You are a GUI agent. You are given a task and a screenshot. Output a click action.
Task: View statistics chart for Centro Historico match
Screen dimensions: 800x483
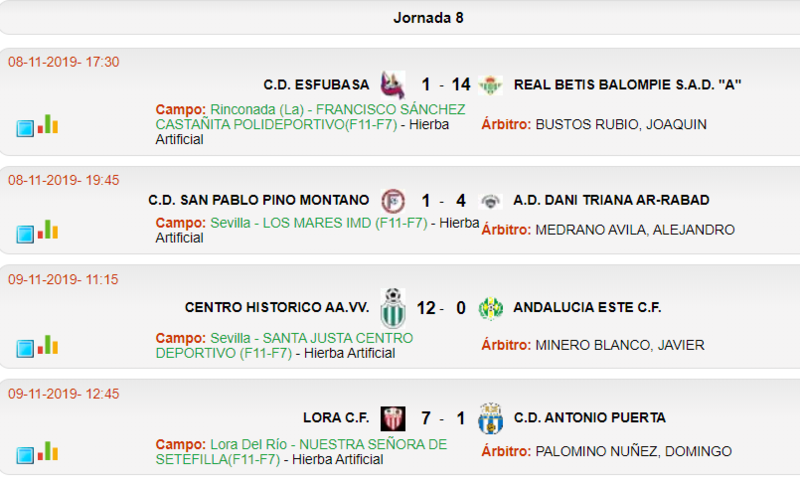click(48, 345)
